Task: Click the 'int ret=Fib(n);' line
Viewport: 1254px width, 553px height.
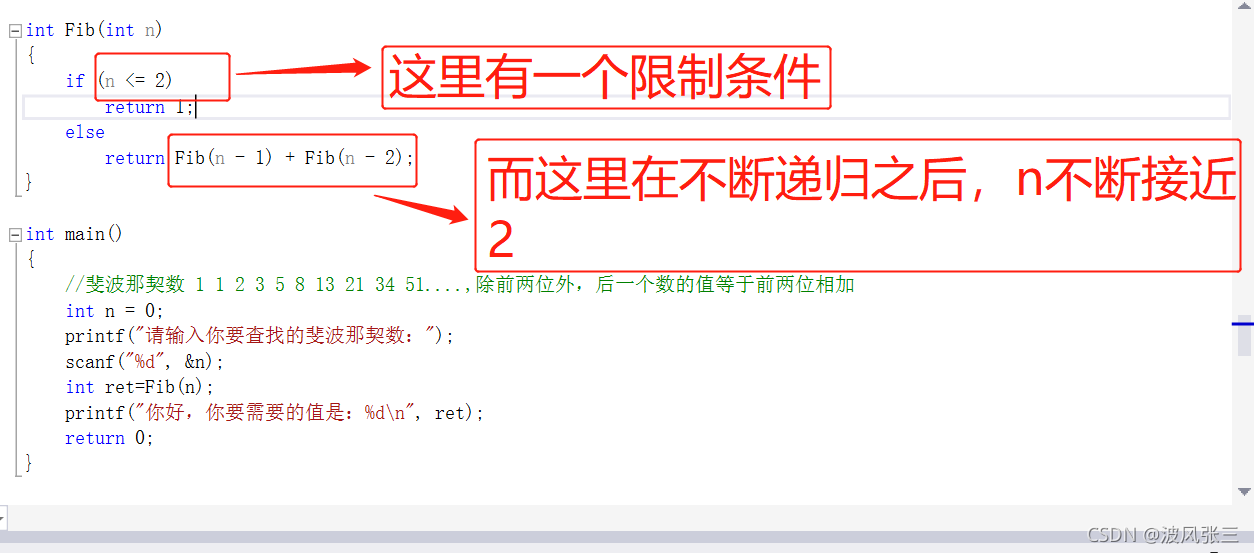Action: (140, 387)
